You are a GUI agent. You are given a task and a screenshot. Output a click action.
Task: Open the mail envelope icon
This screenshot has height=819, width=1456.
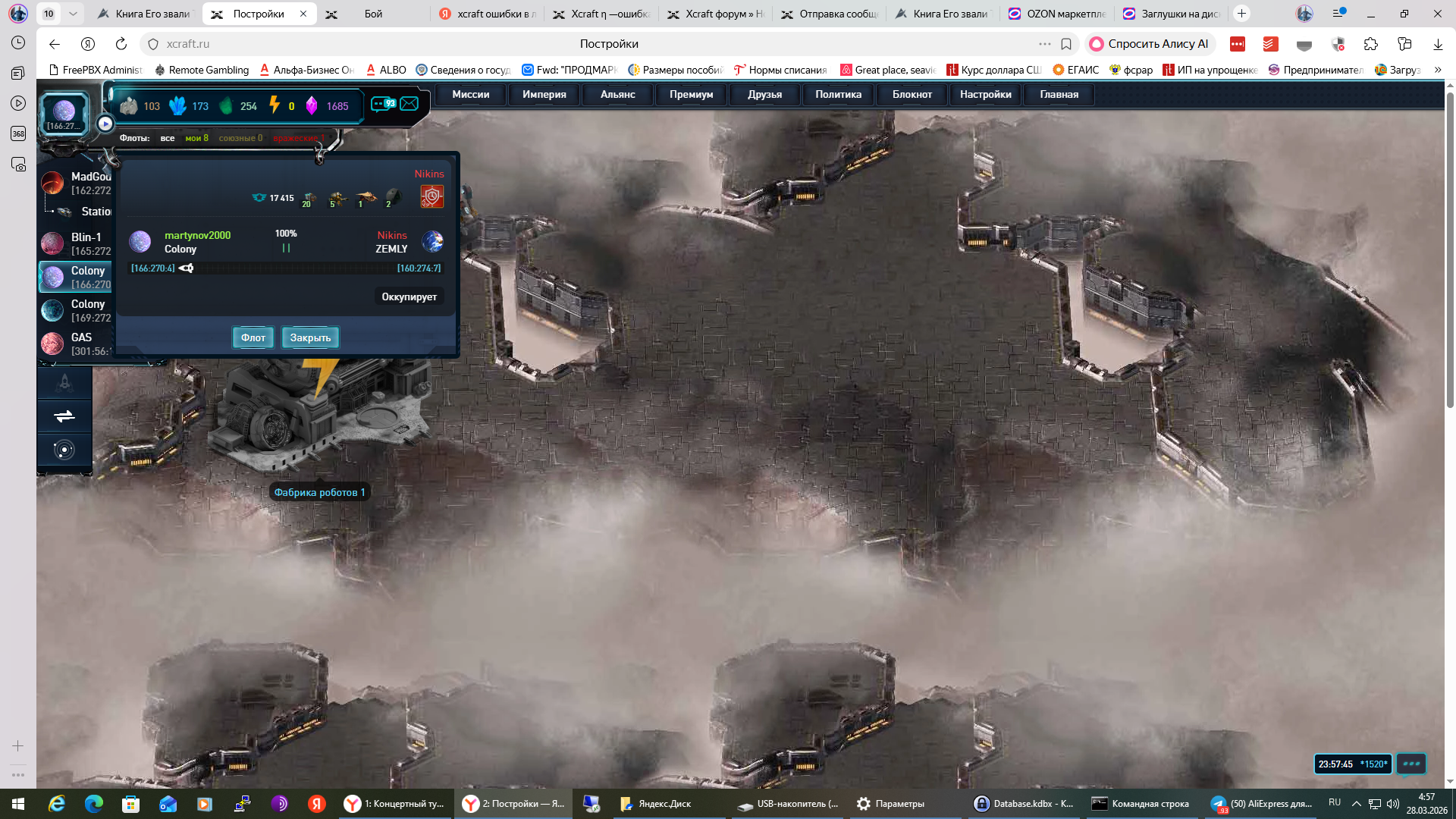tap(409, 104)
